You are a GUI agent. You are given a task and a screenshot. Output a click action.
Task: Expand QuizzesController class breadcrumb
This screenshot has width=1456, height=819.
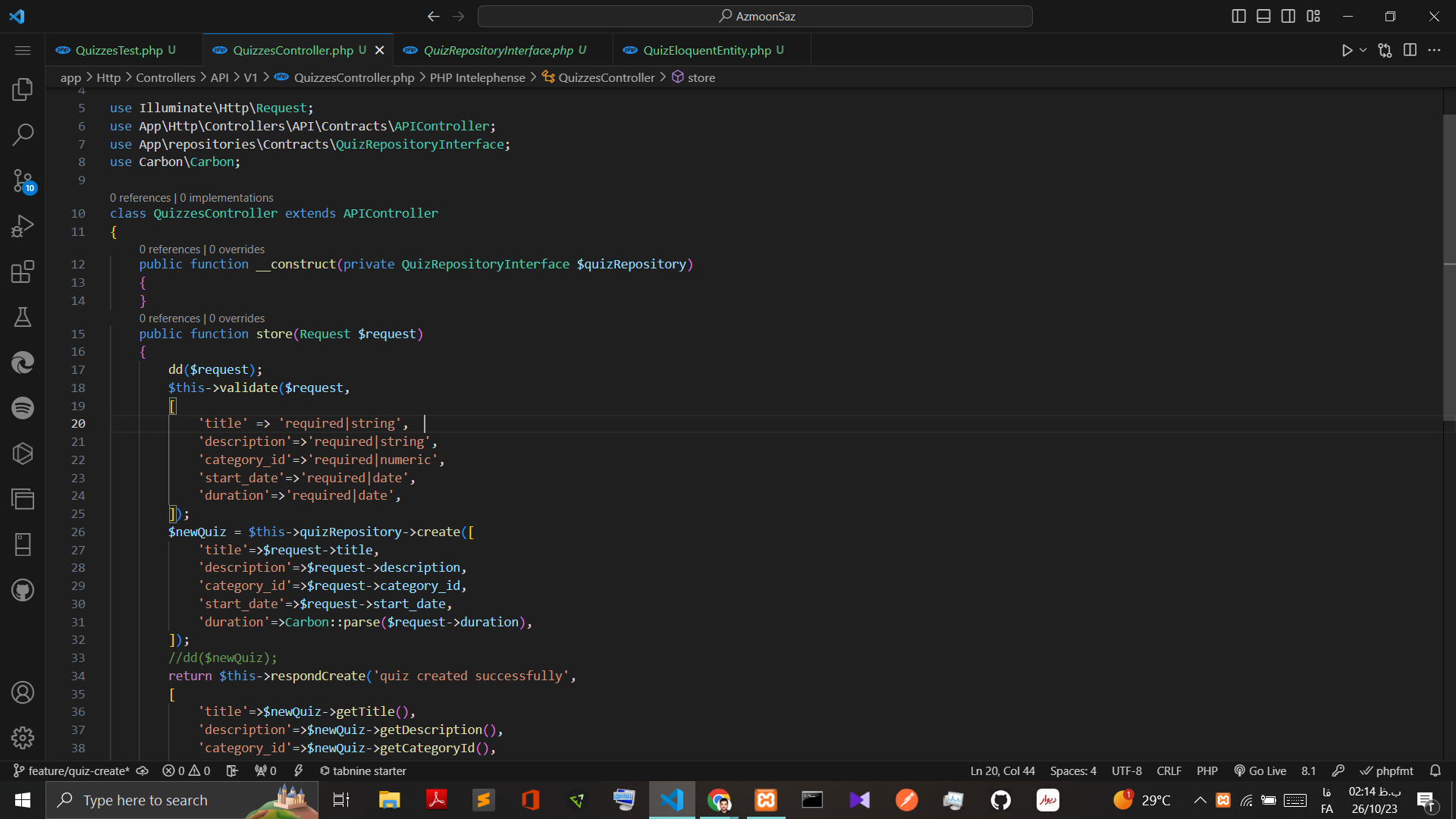tap(598, 77)
